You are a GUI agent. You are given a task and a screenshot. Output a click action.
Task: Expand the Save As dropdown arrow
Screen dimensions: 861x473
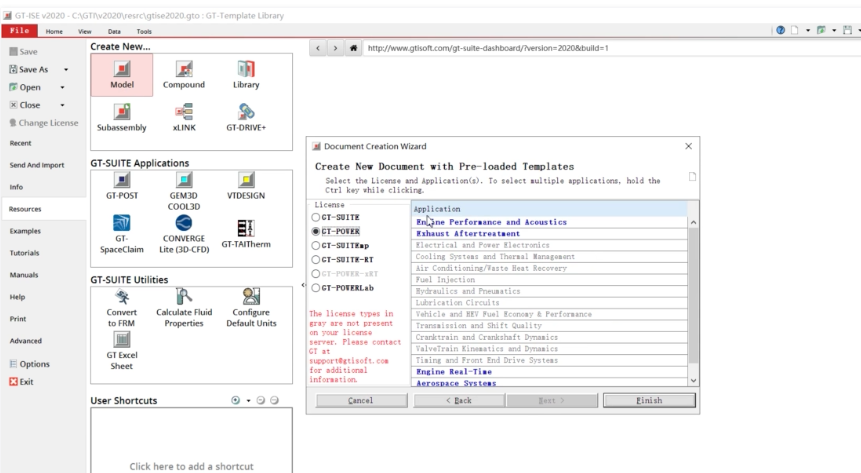click(66, 70)
